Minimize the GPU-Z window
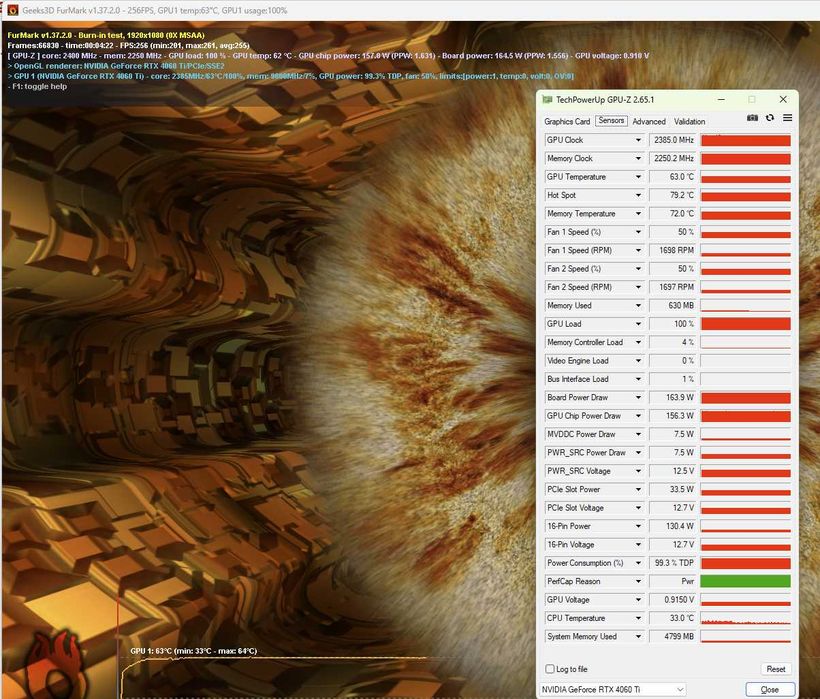The width and height of the screenshot is (820, 699). coord(721,99)
